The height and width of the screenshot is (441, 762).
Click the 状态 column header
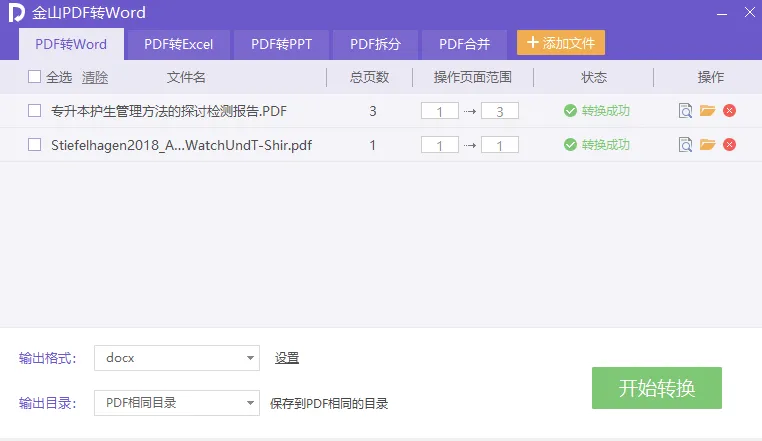coord(594,77)
